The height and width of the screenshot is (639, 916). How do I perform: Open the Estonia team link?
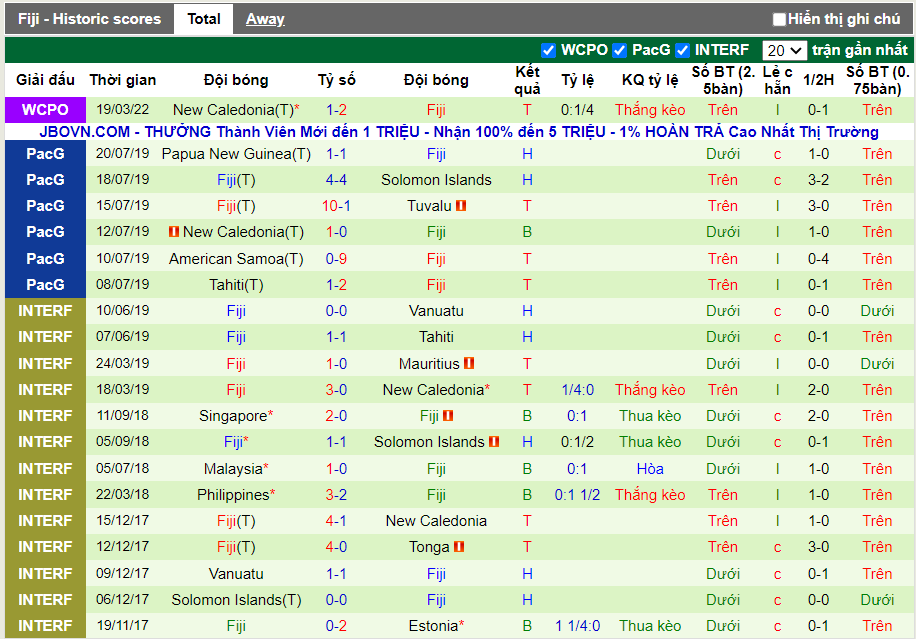(x=433, y=626)
